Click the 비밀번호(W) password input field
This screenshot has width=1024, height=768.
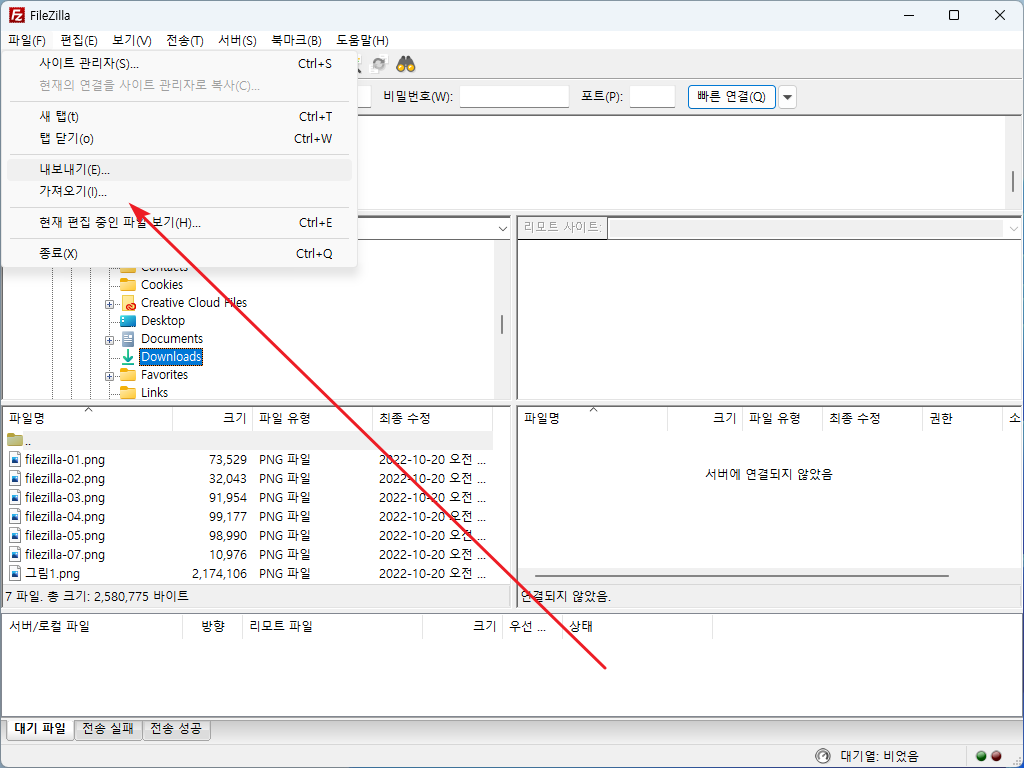click(514, 97)
